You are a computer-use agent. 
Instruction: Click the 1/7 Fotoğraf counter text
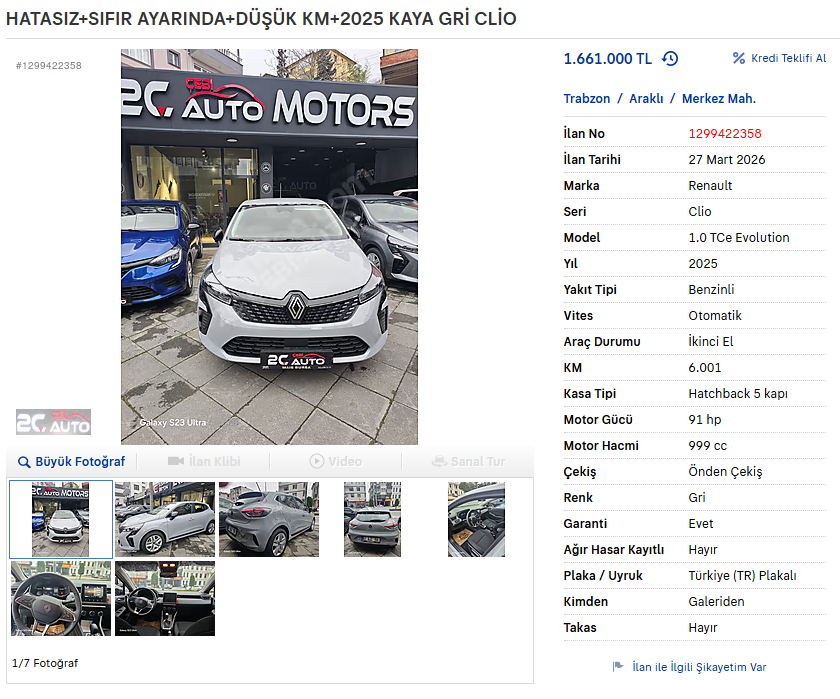(45, 663)
